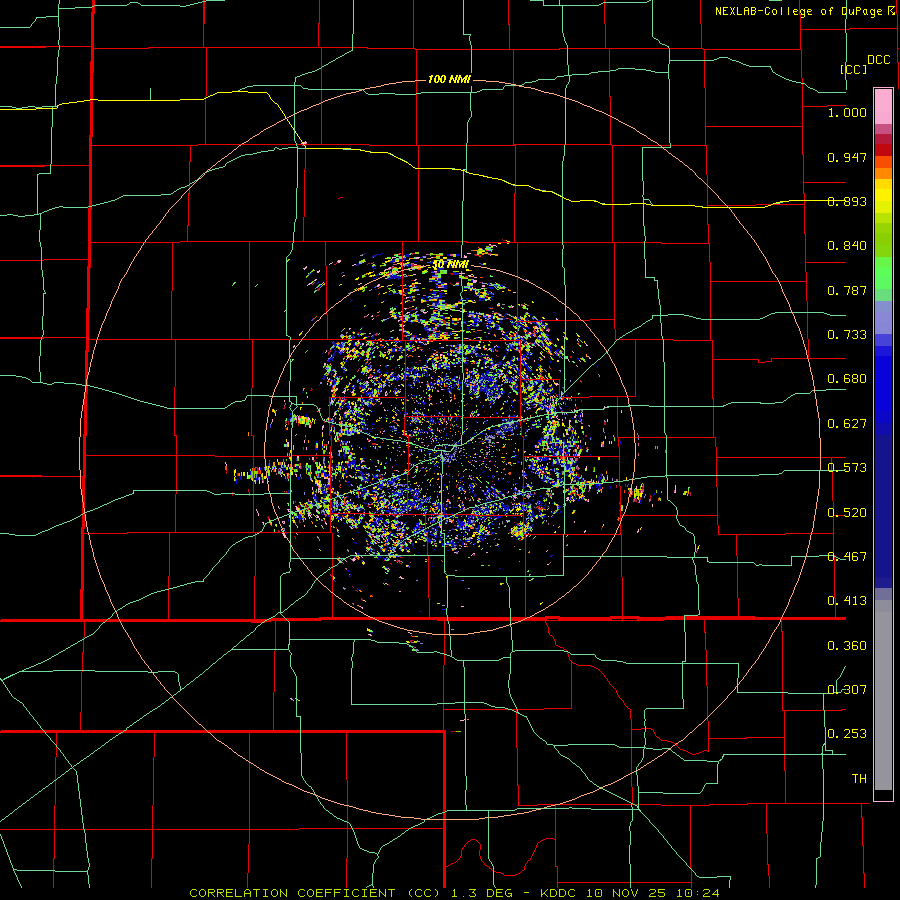900x900 pixels.
Task: Click the 0.307 scale value
Action: tap(847, 690)
